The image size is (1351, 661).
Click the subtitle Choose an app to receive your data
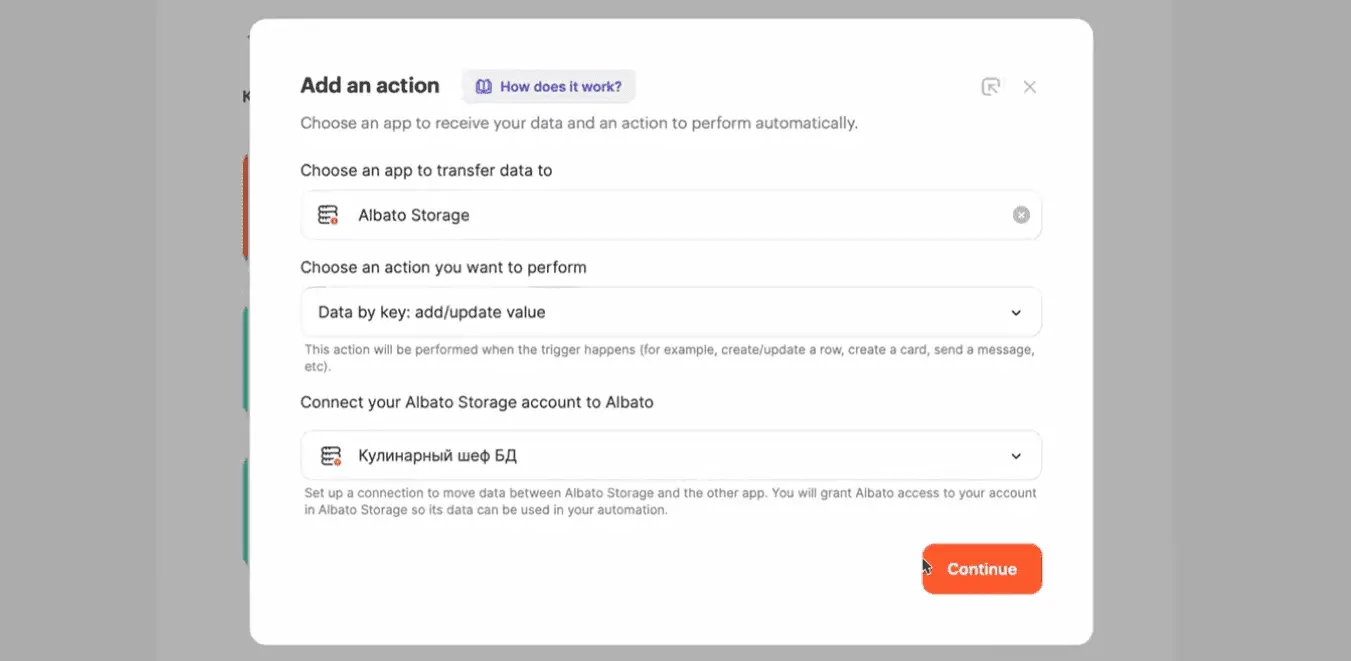click(x=579, y=124)
